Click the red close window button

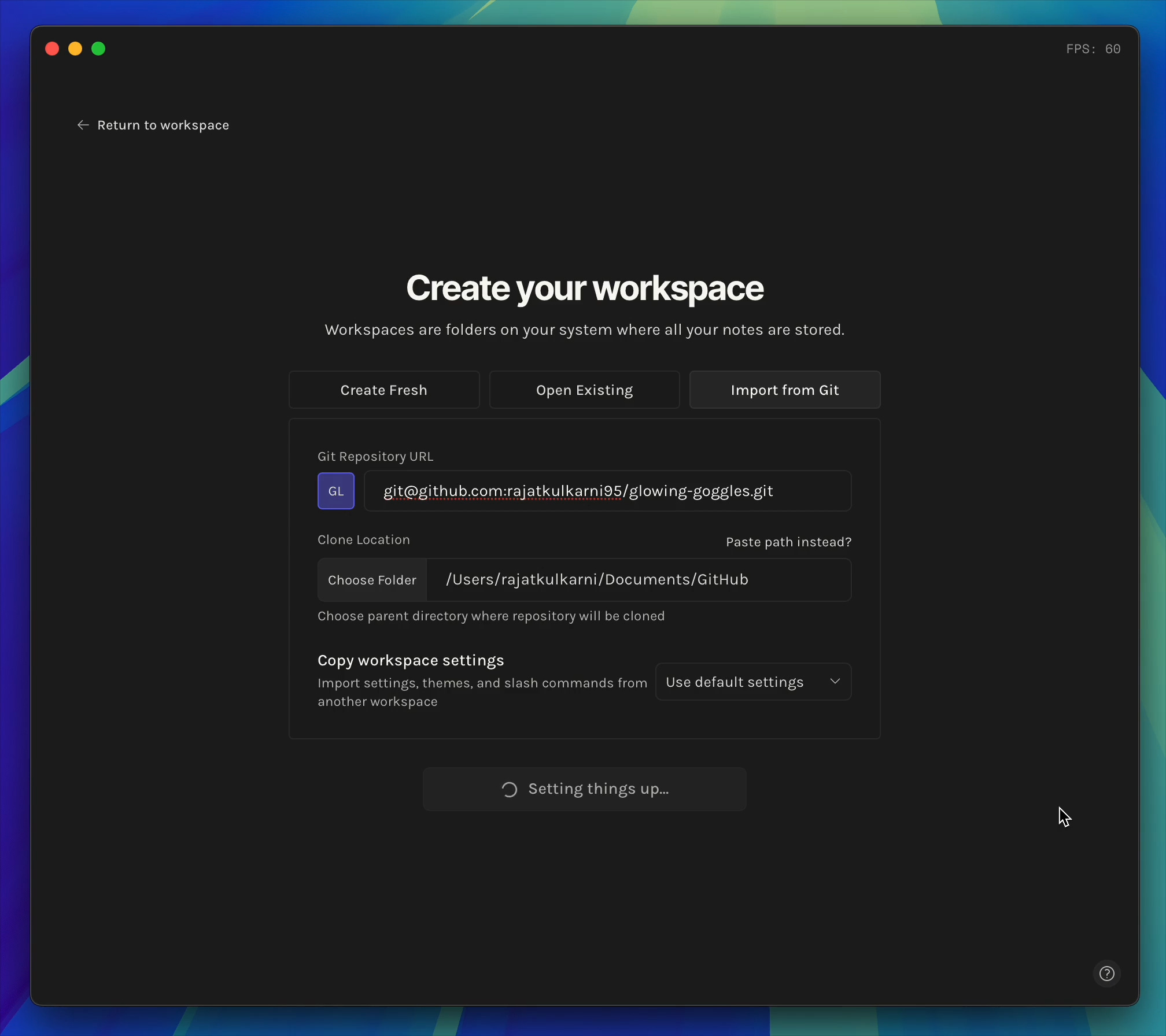tap(52, 49)
